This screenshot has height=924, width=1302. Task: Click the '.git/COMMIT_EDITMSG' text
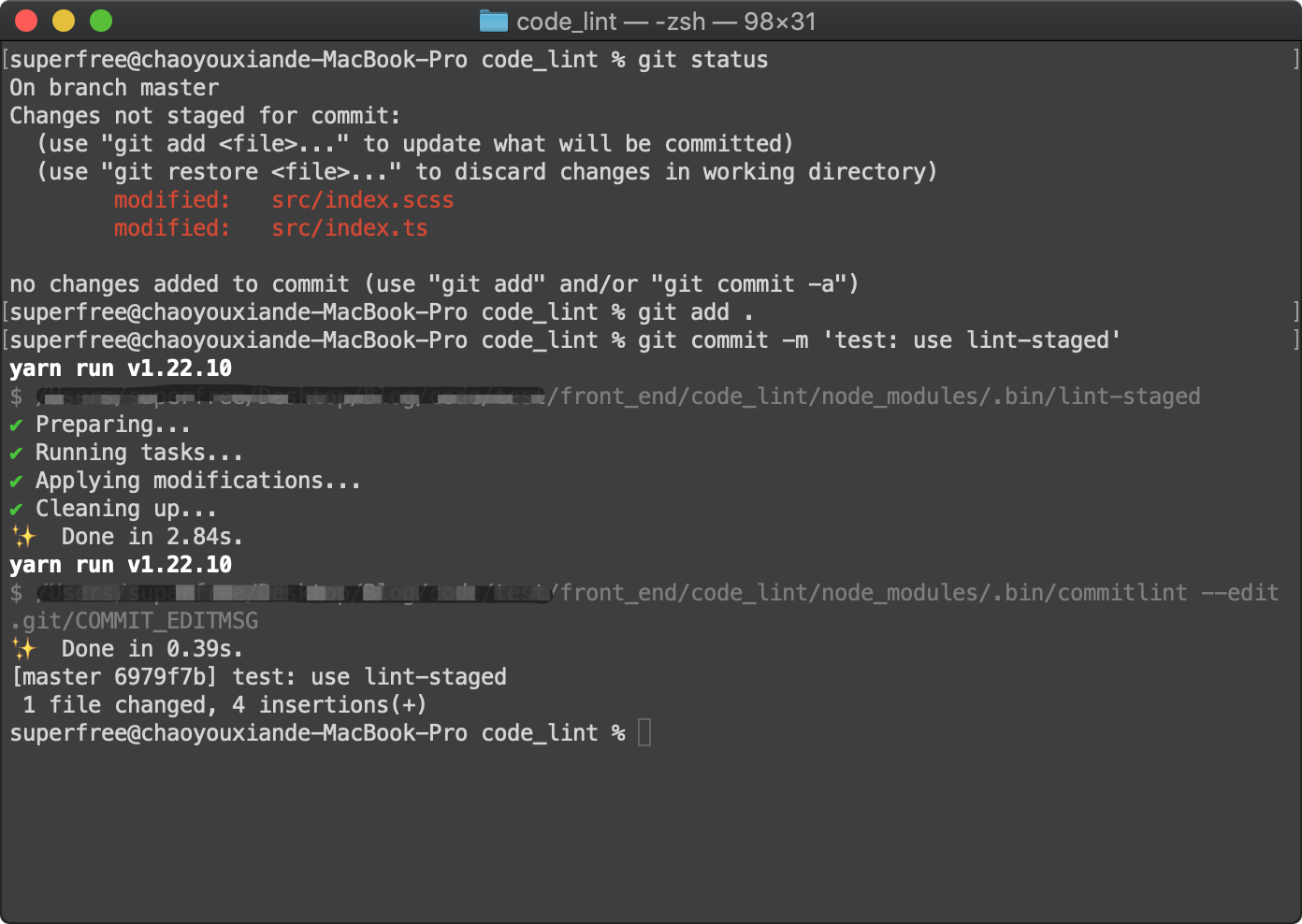tap(134, 621)
